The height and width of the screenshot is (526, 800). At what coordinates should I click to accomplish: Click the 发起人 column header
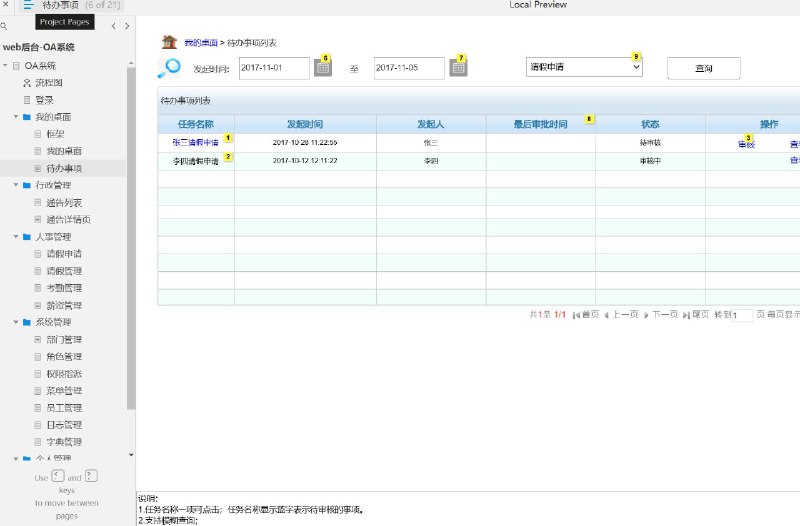point(431,124)
